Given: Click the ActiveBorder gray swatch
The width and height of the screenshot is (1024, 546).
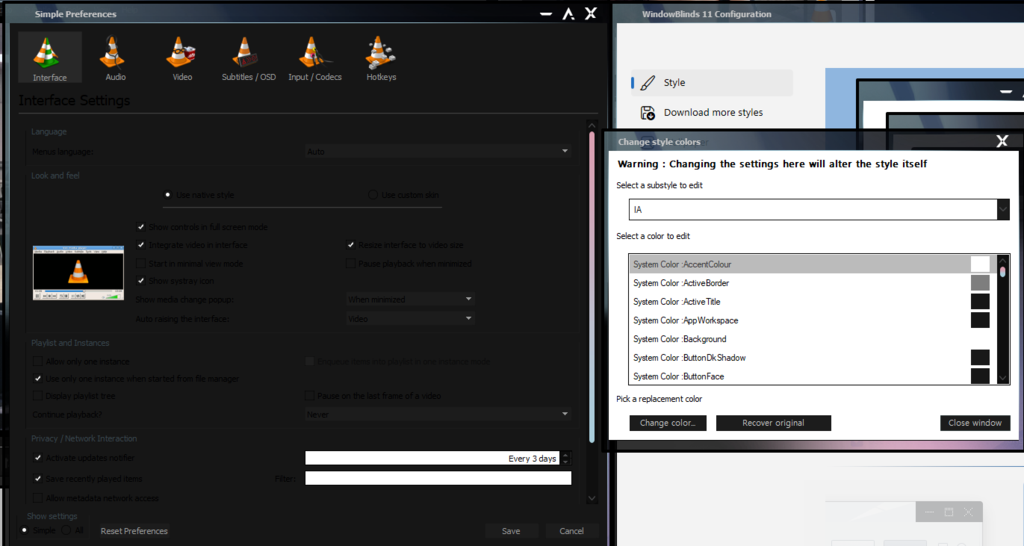Looking at the screenshot, I should pos(980,283).
